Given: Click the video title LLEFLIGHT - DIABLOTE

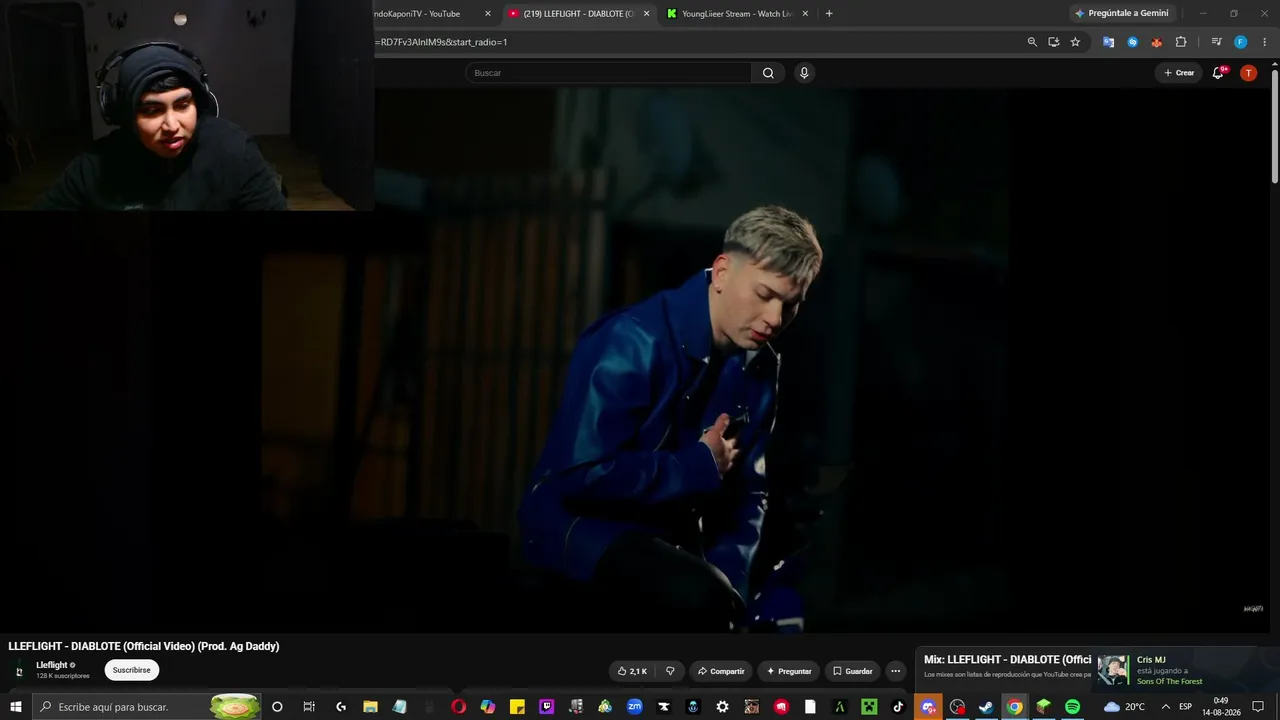Looking at the screenshot, I should (144, 646).
